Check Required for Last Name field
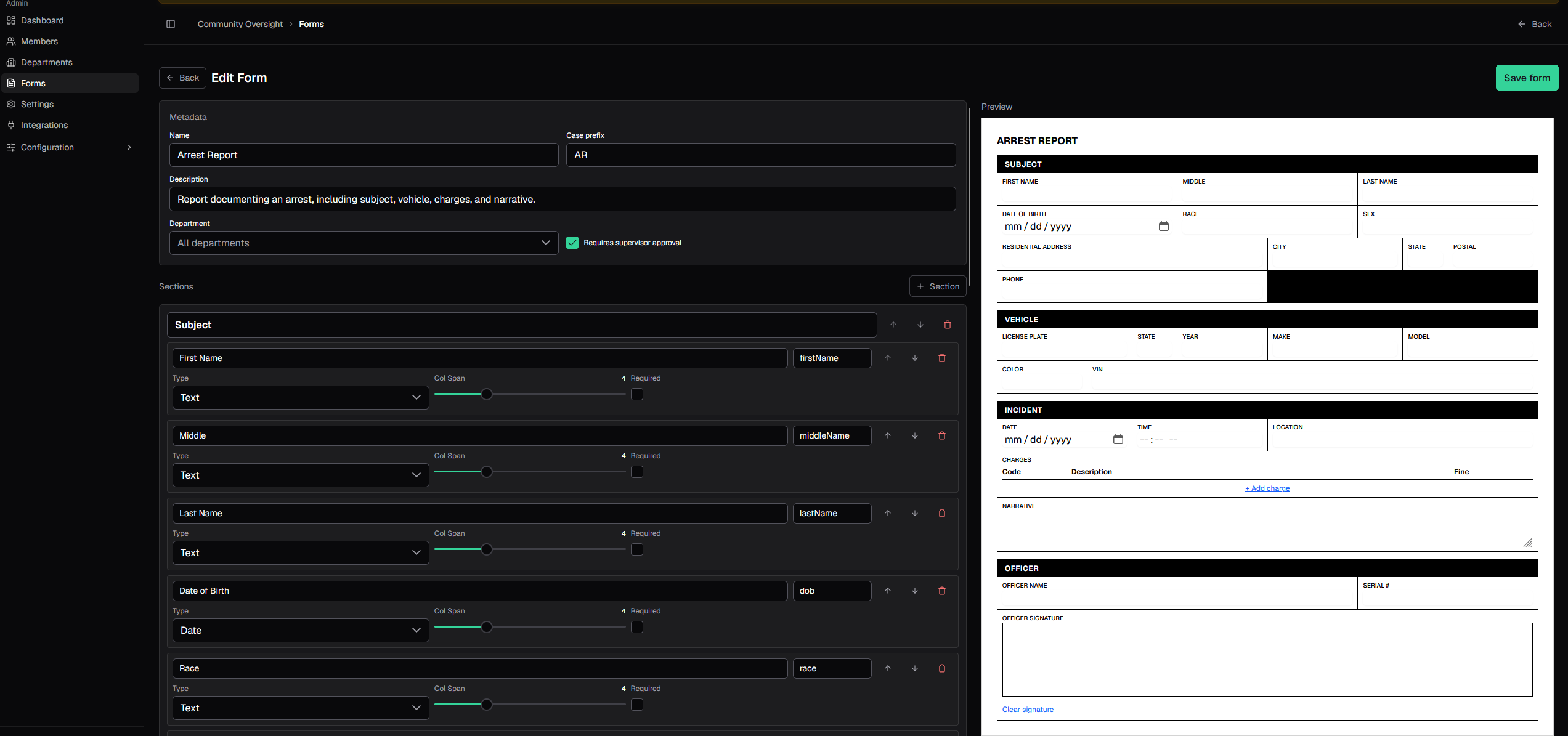This screenshot has height=736, width=1568. click(x=637, y=549)
